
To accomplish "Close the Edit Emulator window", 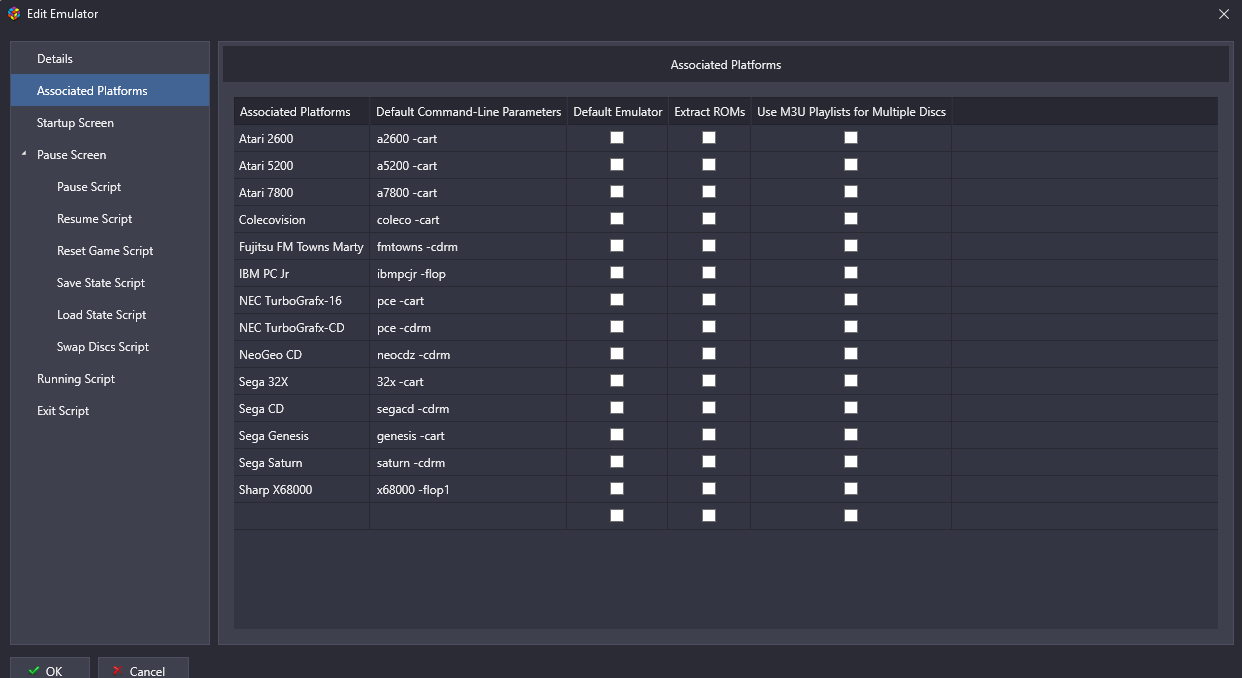I will pos(1224,14).
